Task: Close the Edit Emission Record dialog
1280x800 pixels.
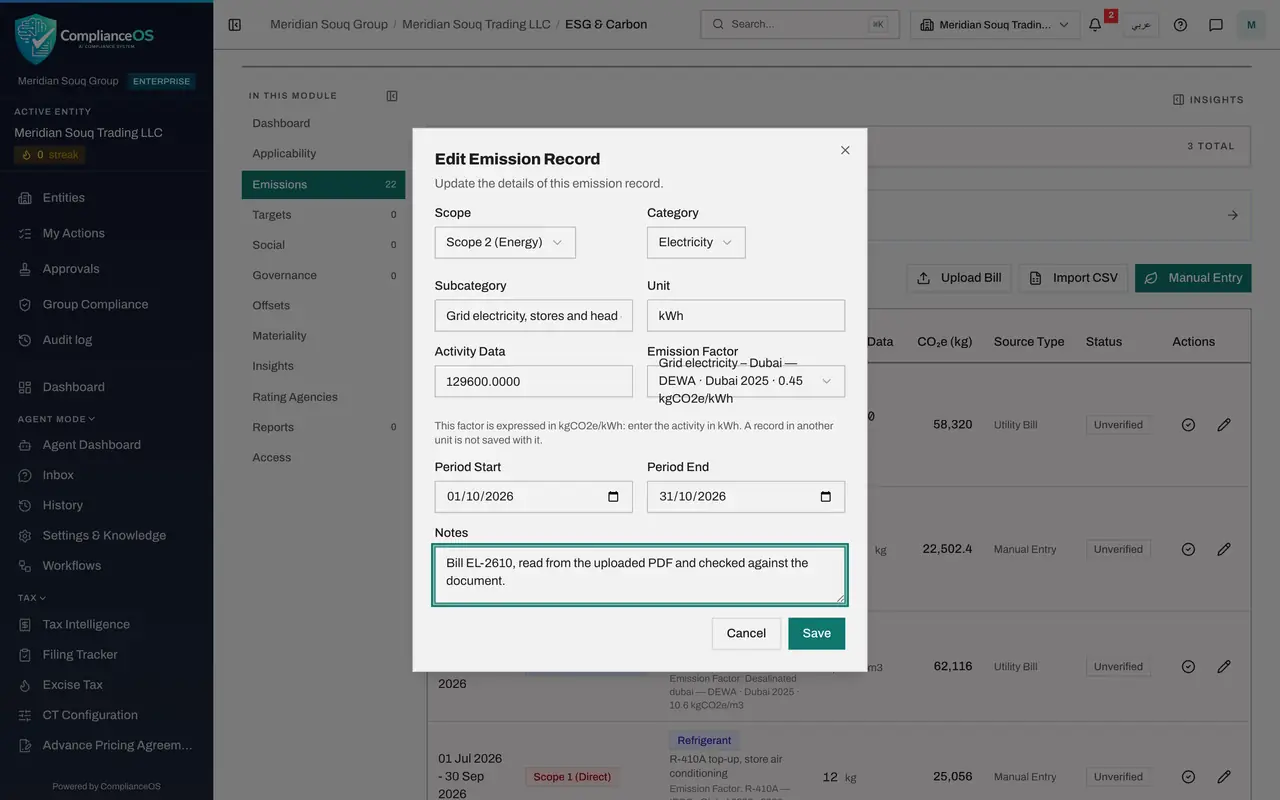Action: pos(845,150)
